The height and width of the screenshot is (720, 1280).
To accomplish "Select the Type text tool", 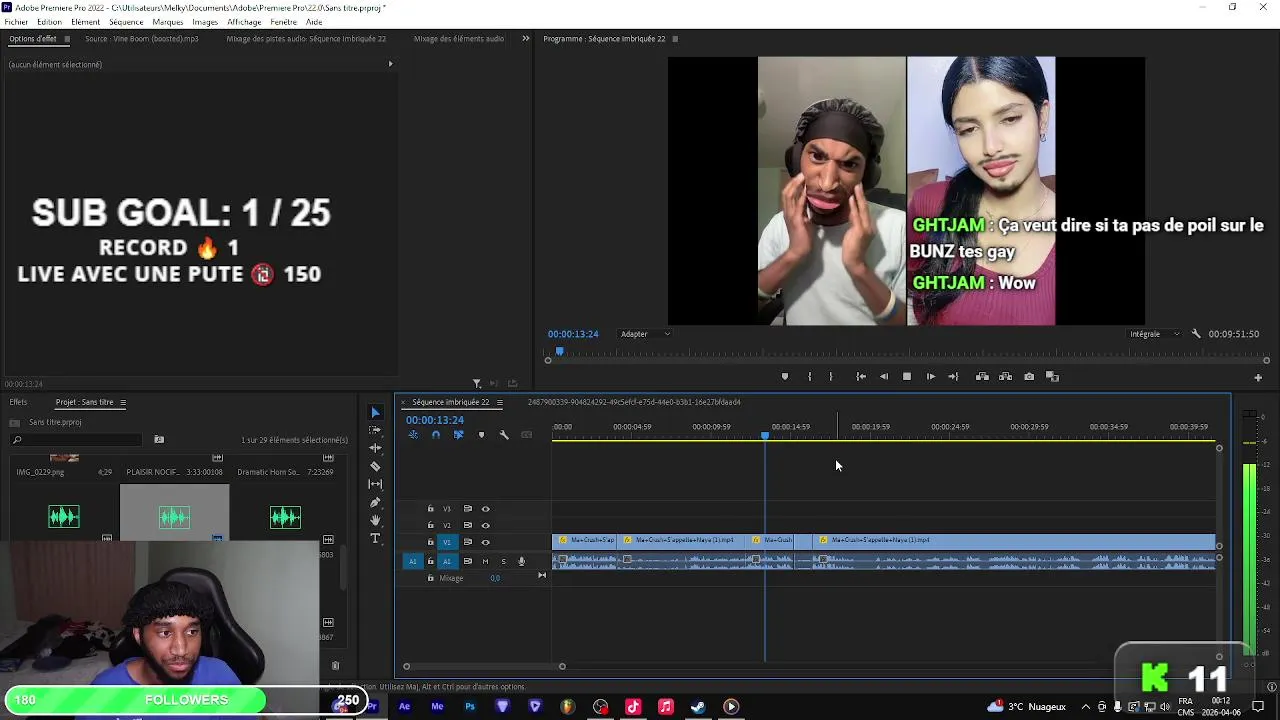I will 375,538.
